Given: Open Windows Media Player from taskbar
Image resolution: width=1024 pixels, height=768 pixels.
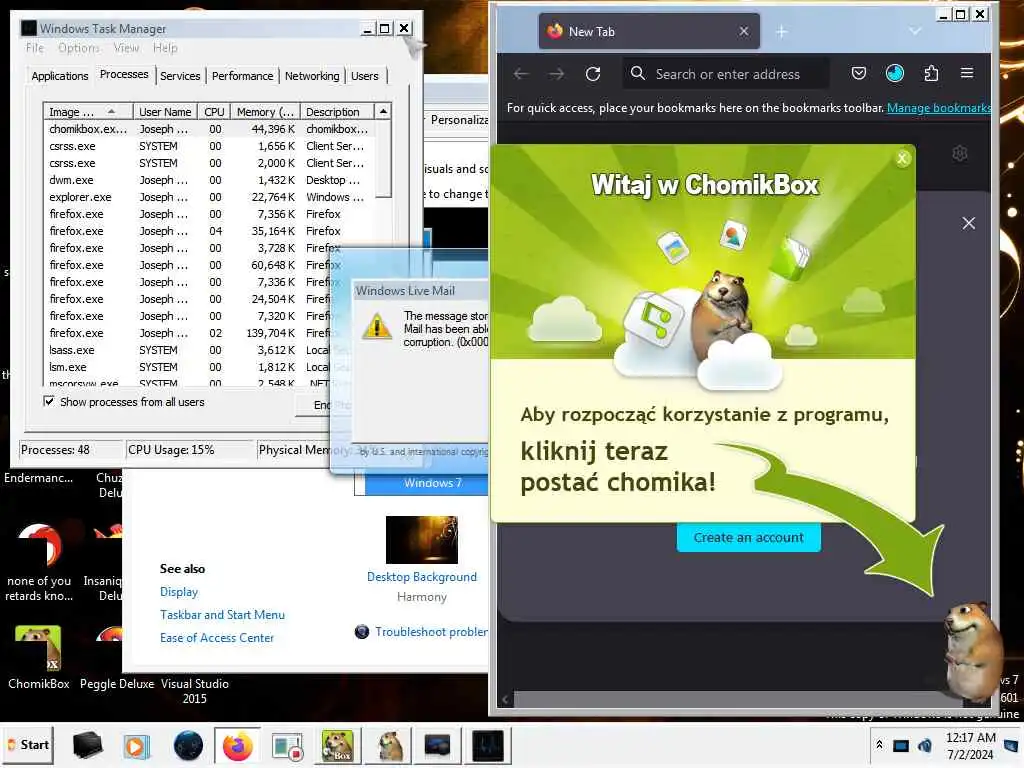Looking at the screenshot, I should pos(136,746).
